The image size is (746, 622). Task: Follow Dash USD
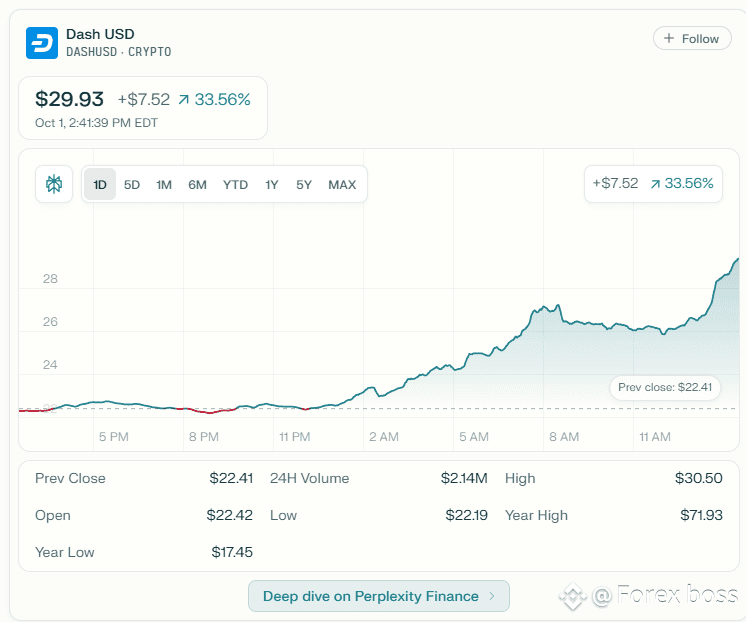point(692,39)
